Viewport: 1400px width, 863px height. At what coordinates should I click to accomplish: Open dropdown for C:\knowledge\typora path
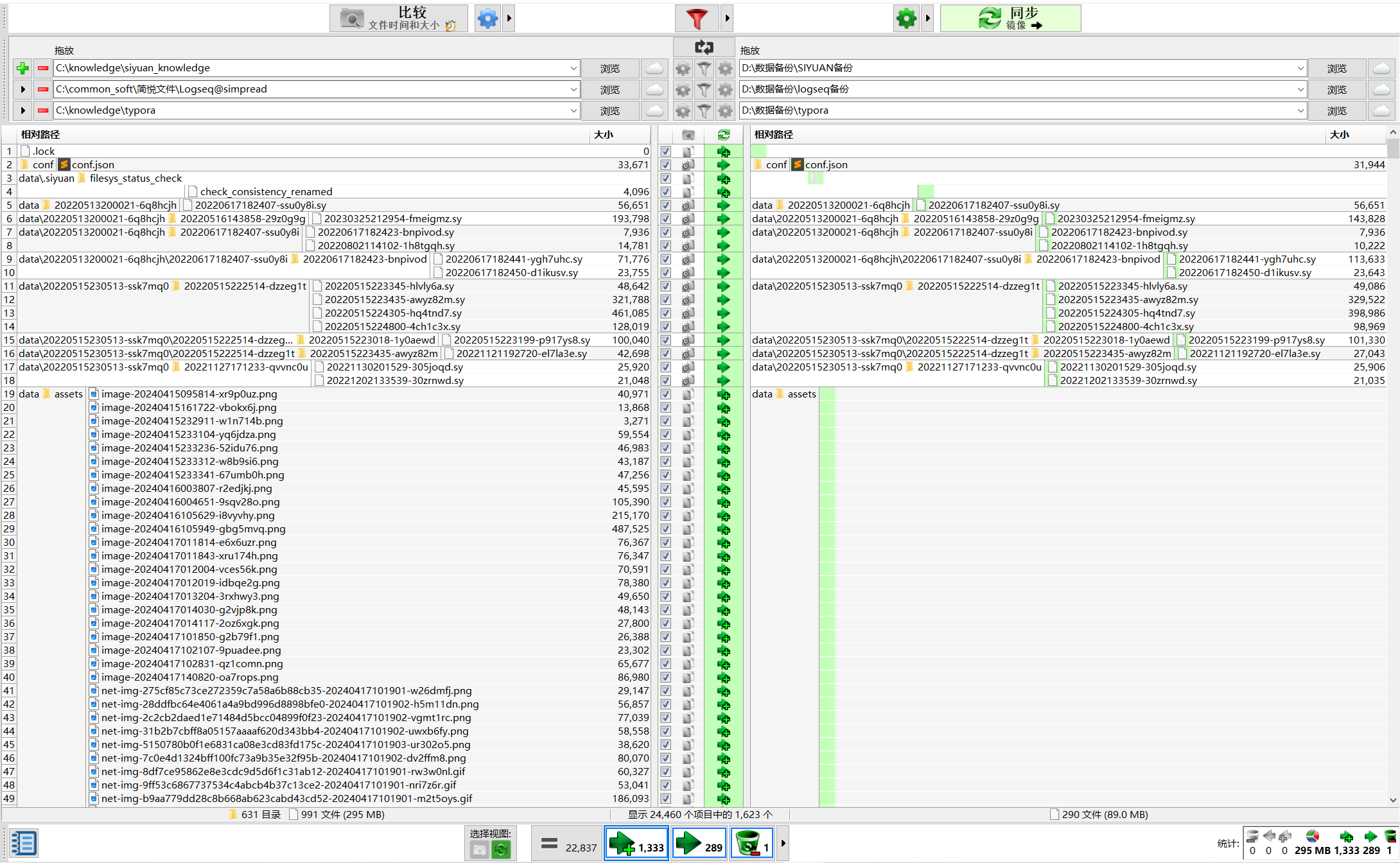coord(573,110)
